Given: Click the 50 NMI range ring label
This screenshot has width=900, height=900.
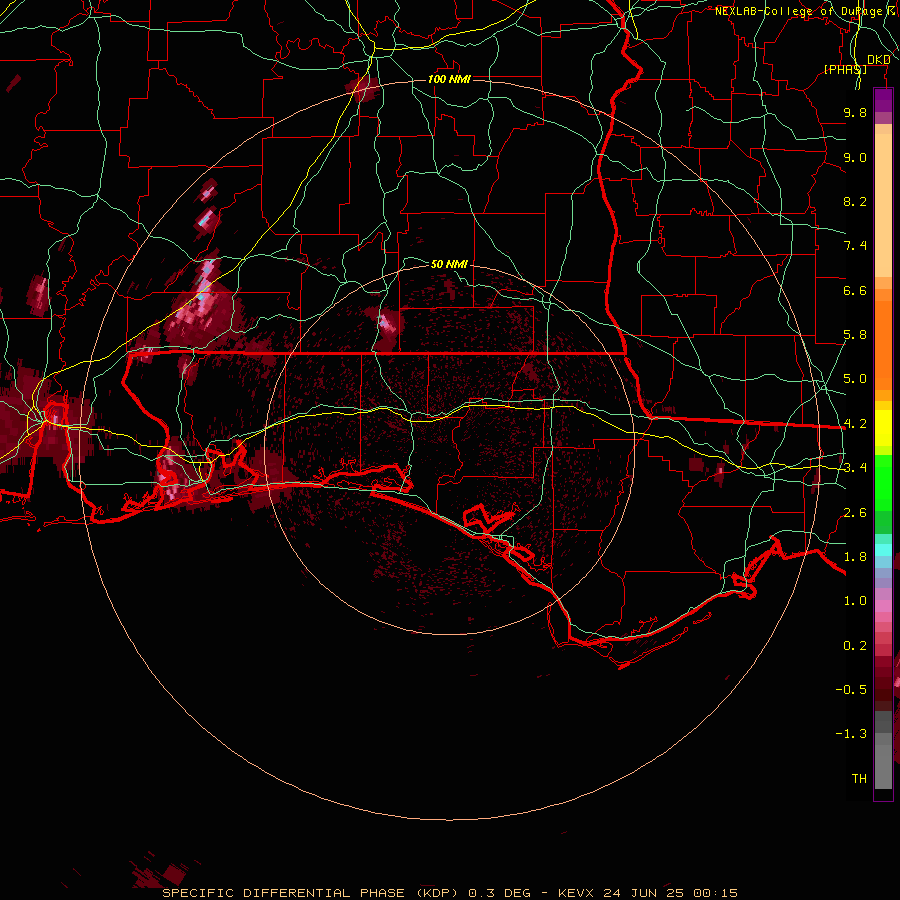Looking at the screenshot, I should (x=449, y=264).
